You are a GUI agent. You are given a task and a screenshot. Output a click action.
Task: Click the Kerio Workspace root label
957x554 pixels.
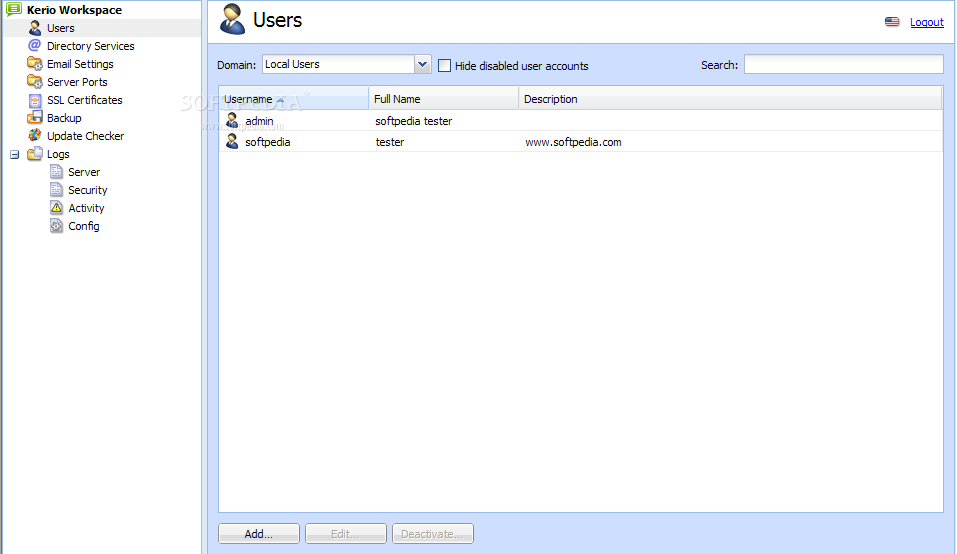click(74, 10)
